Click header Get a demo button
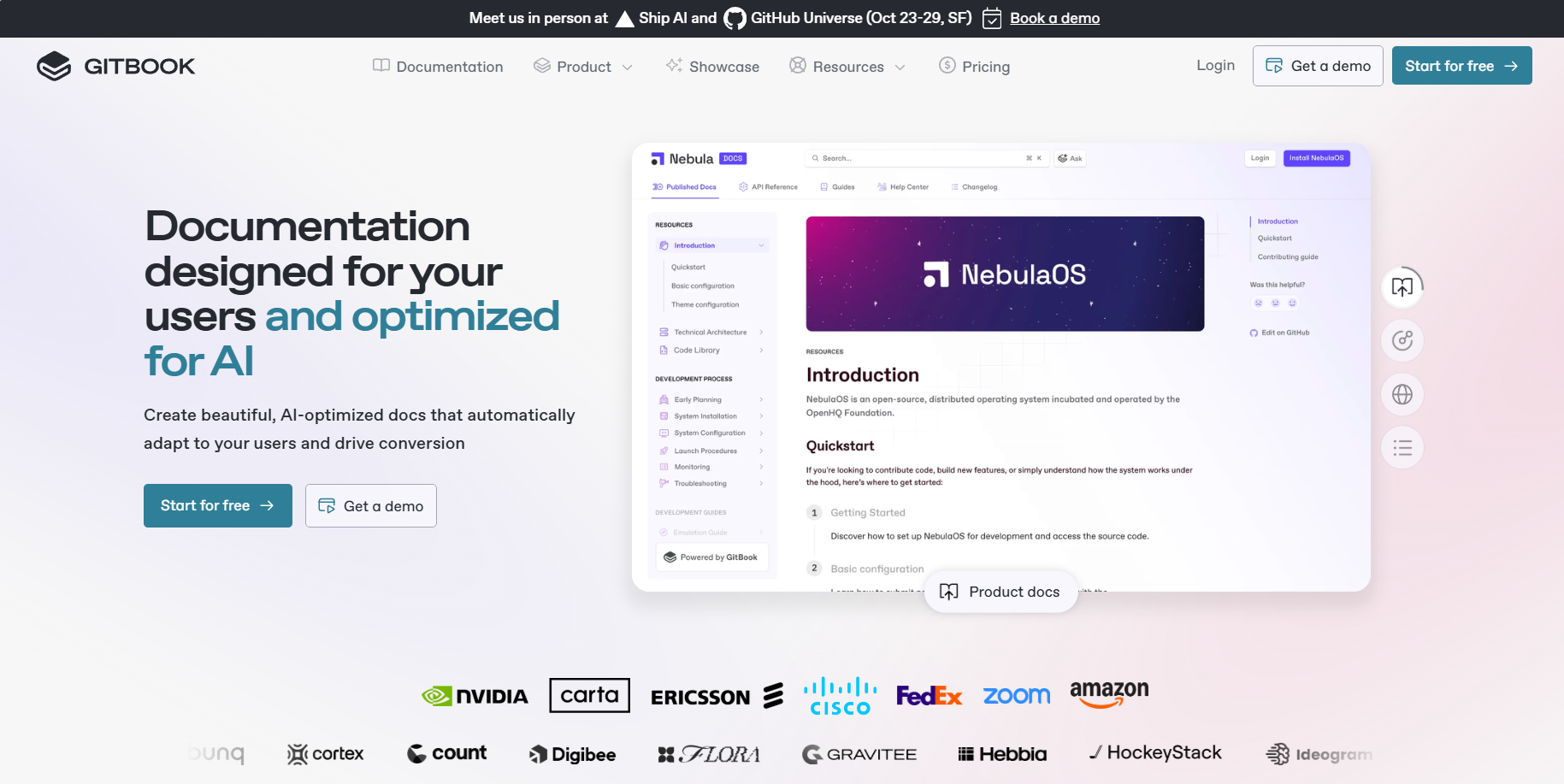 (x=1318, y=66)
